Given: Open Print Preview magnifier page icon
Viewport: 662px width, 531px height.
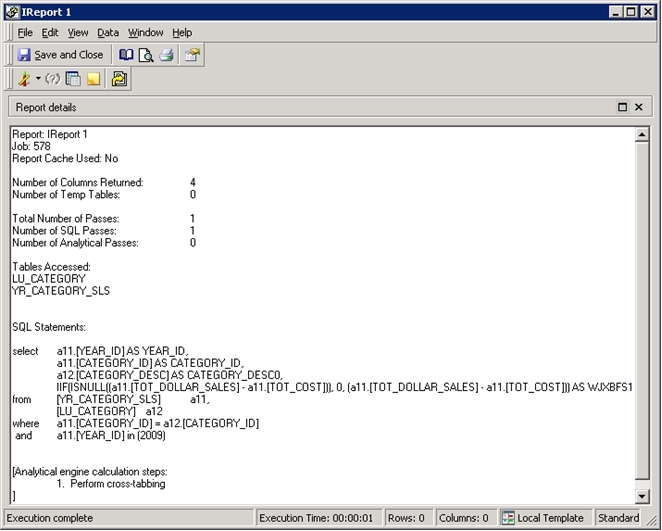Looking at the screenshot, I should (146, 55).
